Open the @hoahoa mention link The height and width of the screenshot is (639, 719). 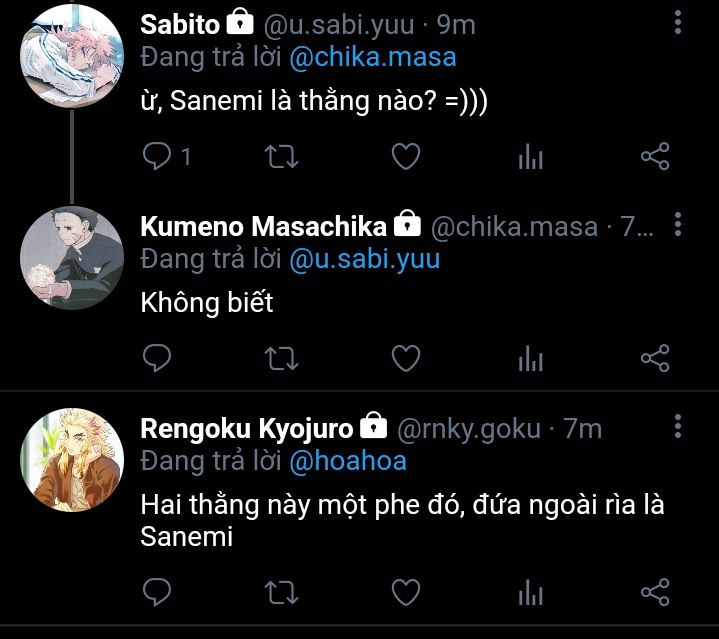point(348,461)
